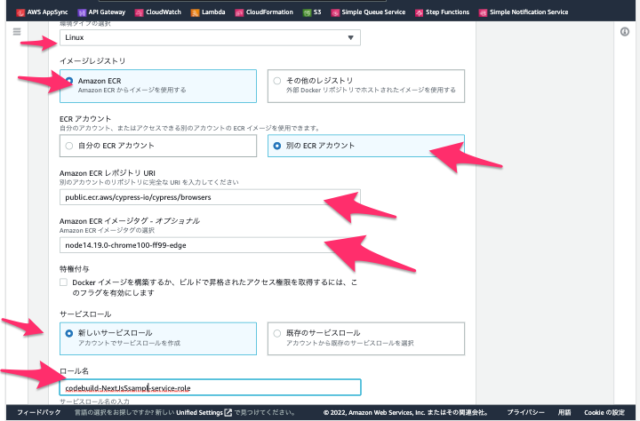Image resolution: width=640 pixels, height=421 pixels.
Task: Open the Simple Queue Service shortcut icon
Action: [335, 13]
